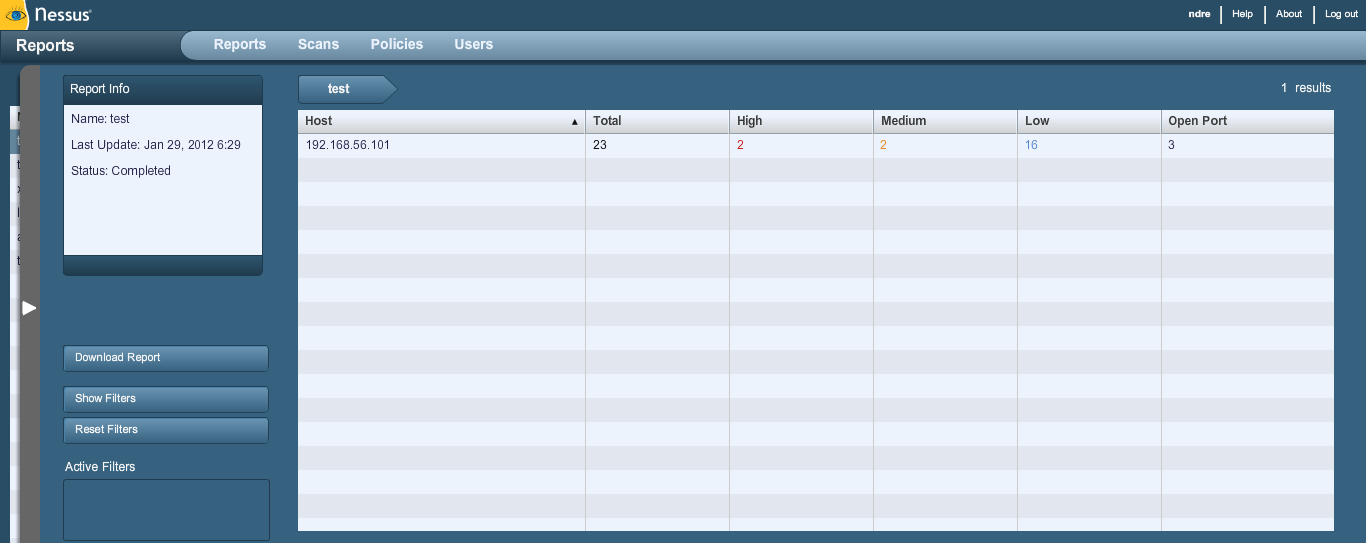Viewport: 1366px width, 543px height.
Task: Open the Reports navigation tab
Action: tap(240, 44)
